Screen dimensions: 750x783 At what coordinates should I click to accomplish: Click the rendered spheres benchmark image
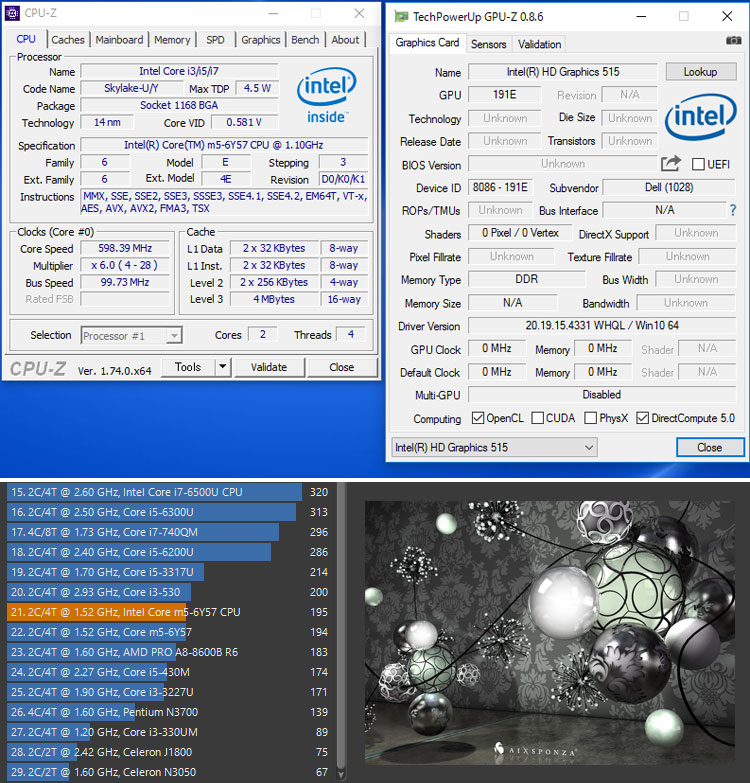pos(550,632)
